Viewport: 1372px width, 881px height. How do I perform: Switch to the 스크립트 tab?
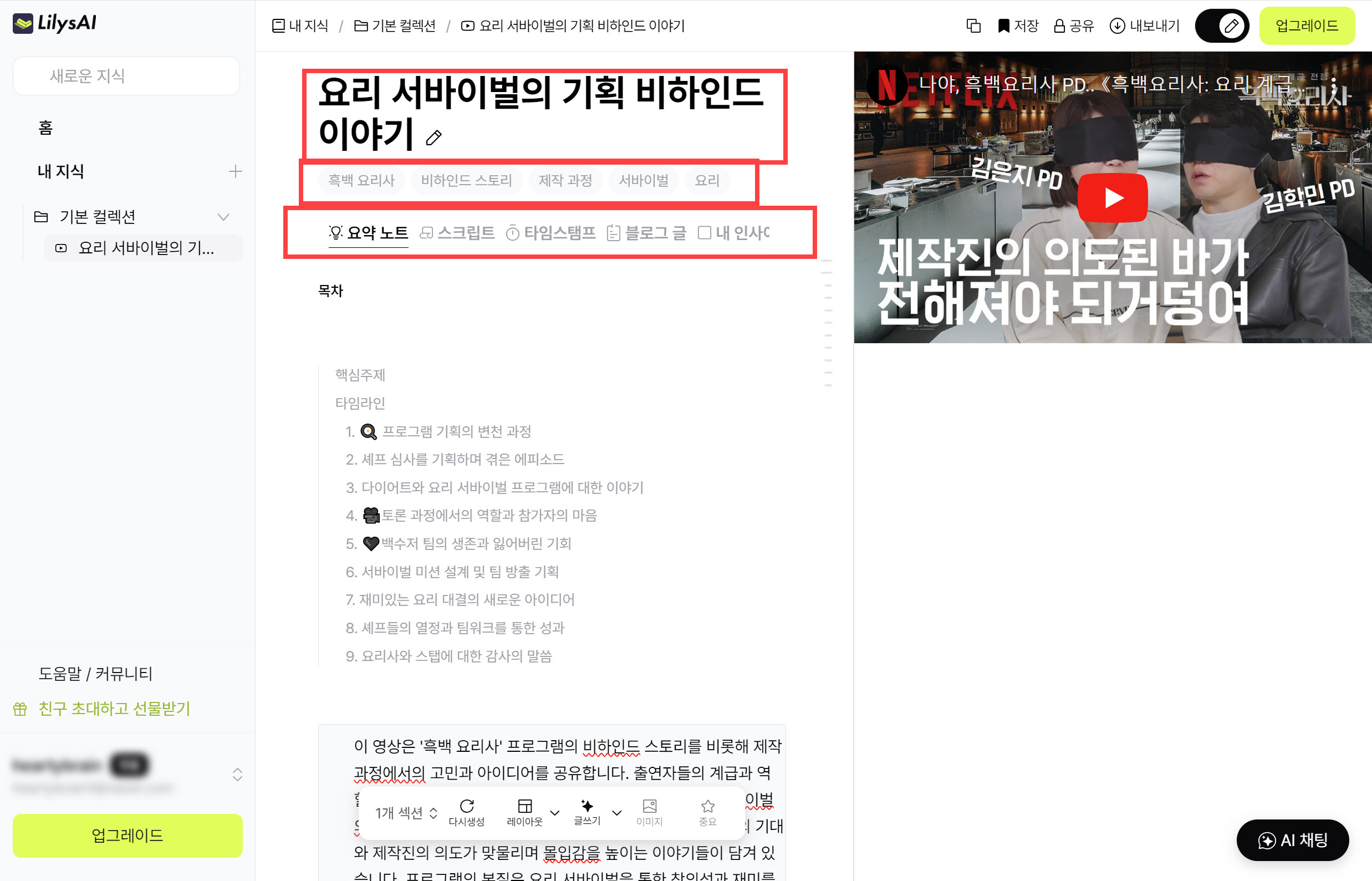click(x=457, y=233)
